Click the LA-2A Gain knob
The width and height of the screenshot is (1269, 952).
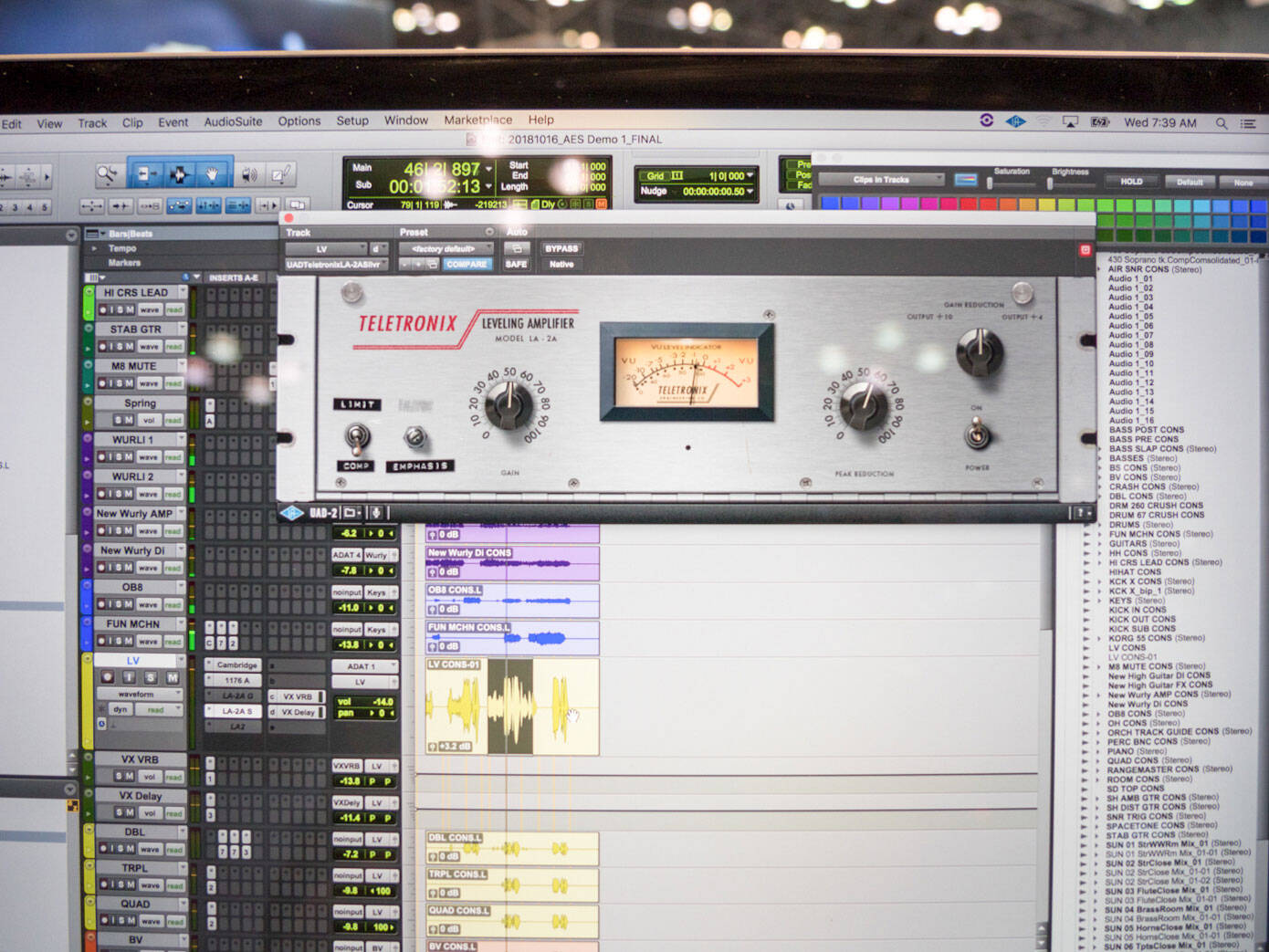pyautogui.click(x=509, y=405)
